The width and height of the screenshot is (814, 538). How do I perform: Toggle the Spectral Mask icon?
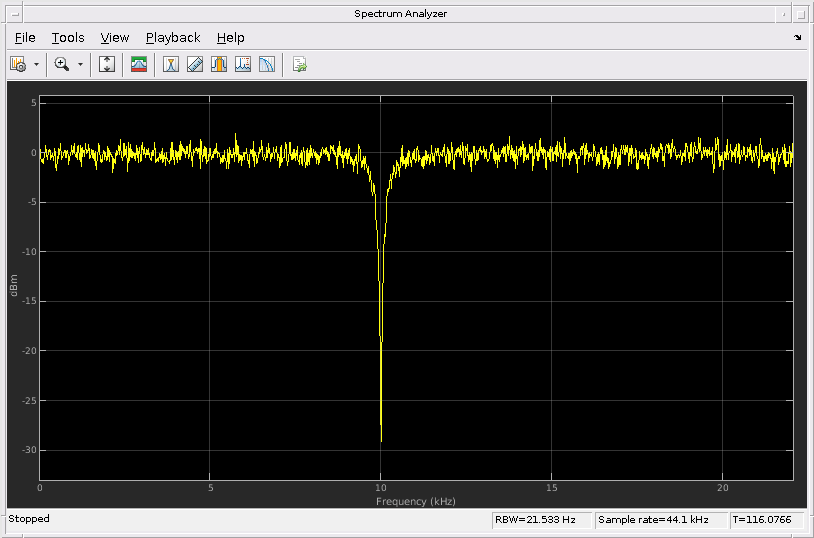[x=139, y=64]
